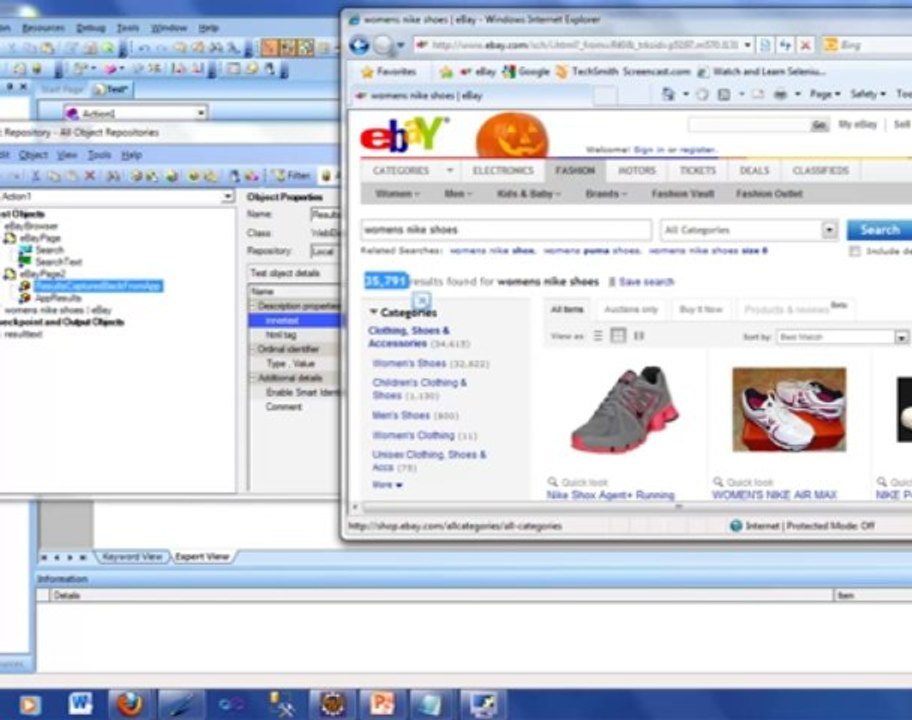The height and width of the screenshot is (720, 912).
Task: Click the IE forward arrow button
Action: click(x=383, y=45)
